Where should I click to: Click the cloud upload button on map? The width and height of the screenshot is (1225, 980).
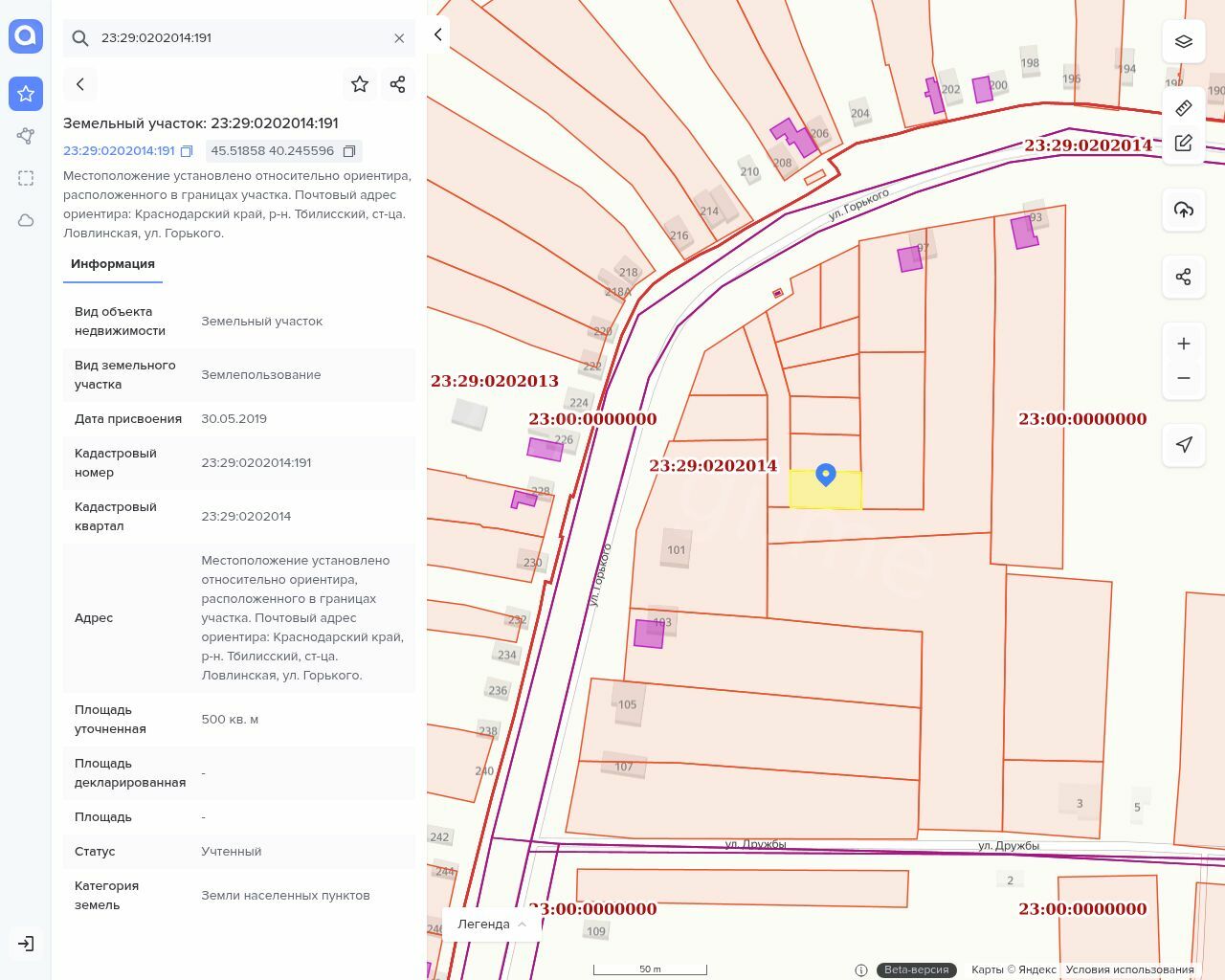click(1184, 210)
